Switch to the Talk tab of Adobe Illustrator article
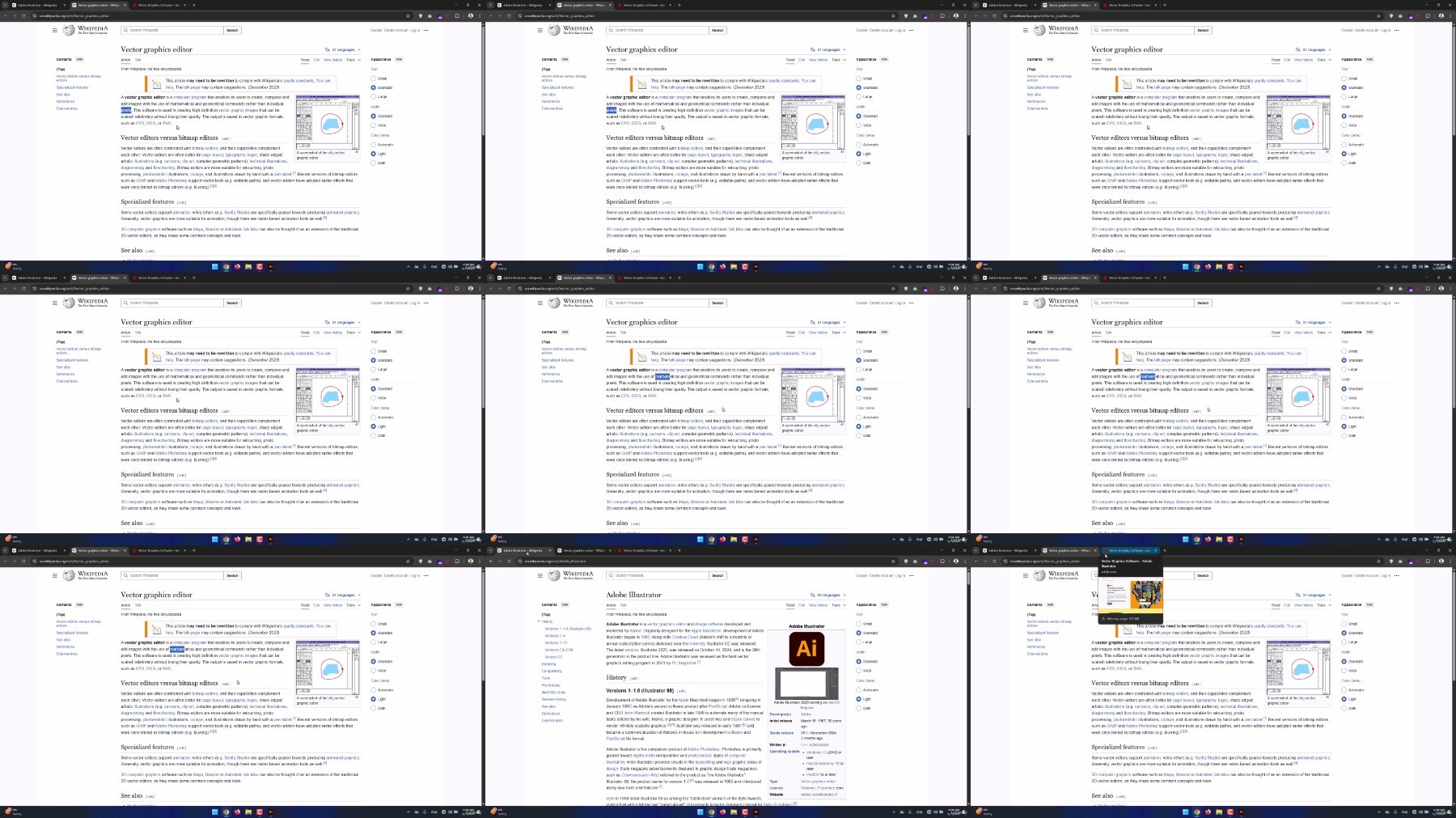Screen dimensions: 1456x818 (623, 605)
